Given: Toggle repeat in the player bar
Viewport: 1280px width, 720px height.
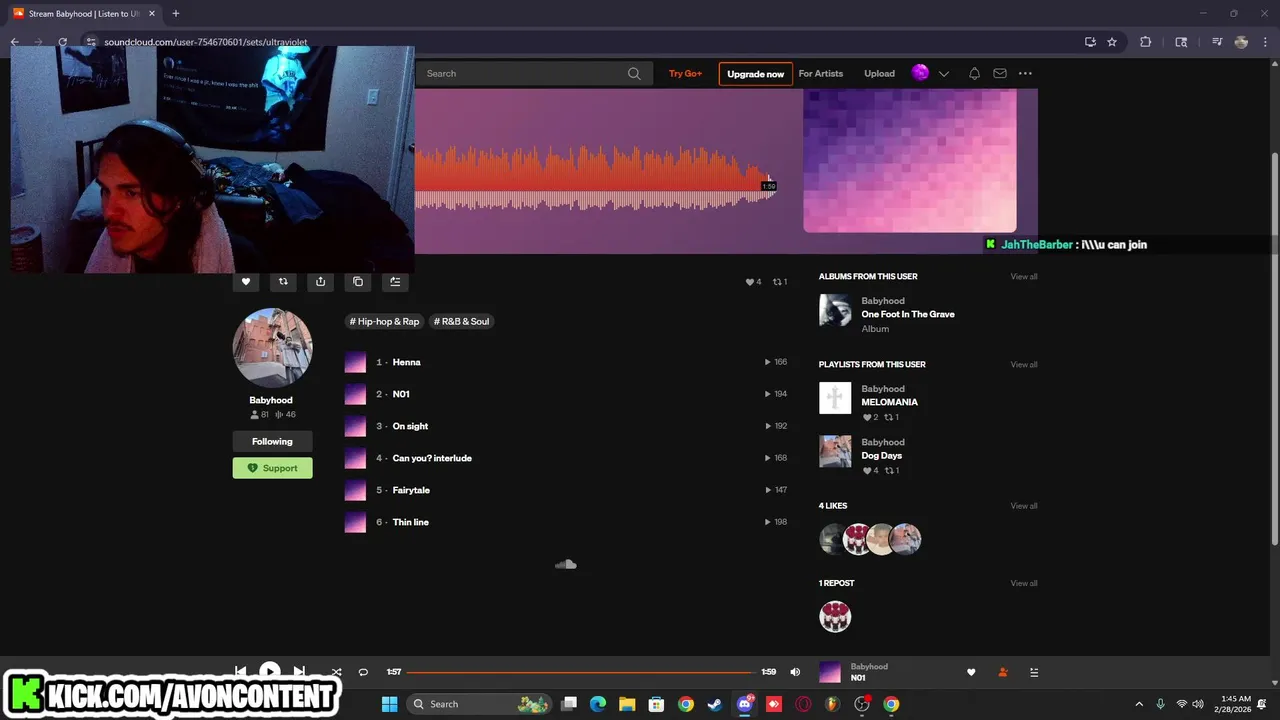Looking at the screenshot, I should click(363, 672).
